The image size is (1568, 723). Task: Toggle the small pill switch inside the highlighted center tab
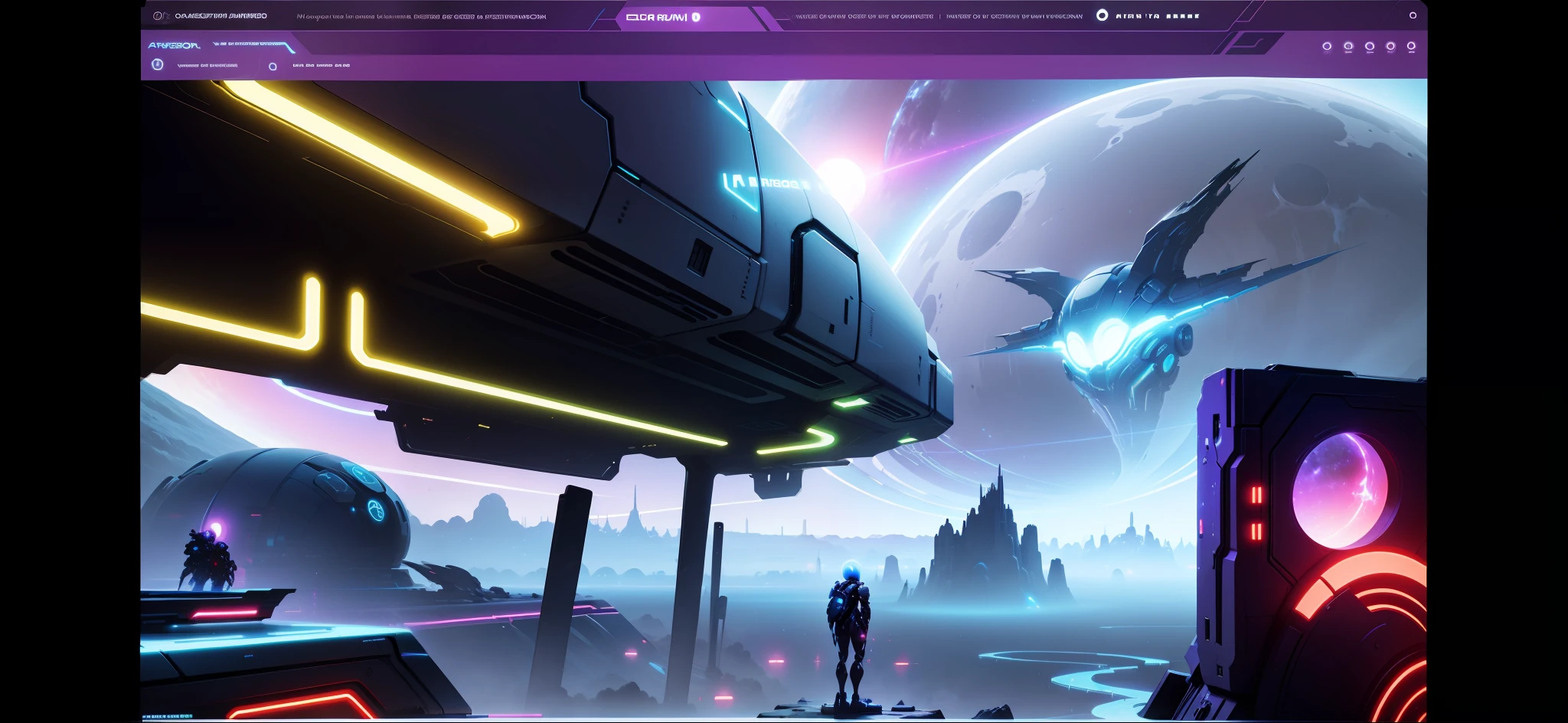[696, 17]
